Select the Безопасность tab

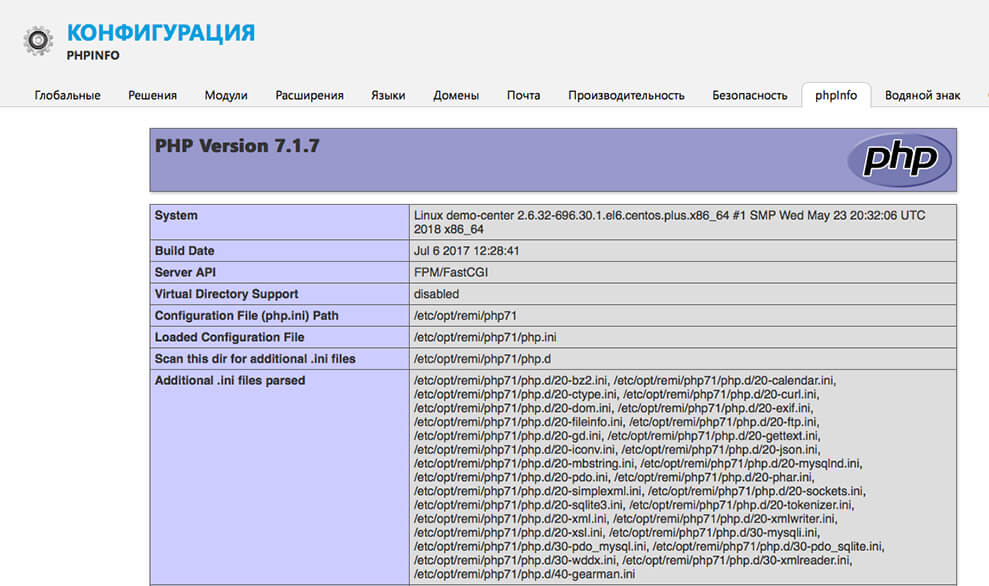[x=750, y=95]
